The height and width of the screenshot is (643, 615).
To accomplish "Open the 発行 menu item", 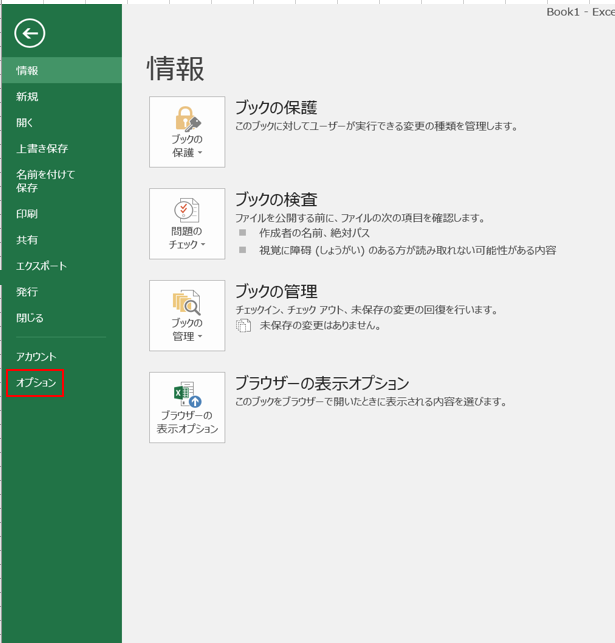I will click(62, 292).
